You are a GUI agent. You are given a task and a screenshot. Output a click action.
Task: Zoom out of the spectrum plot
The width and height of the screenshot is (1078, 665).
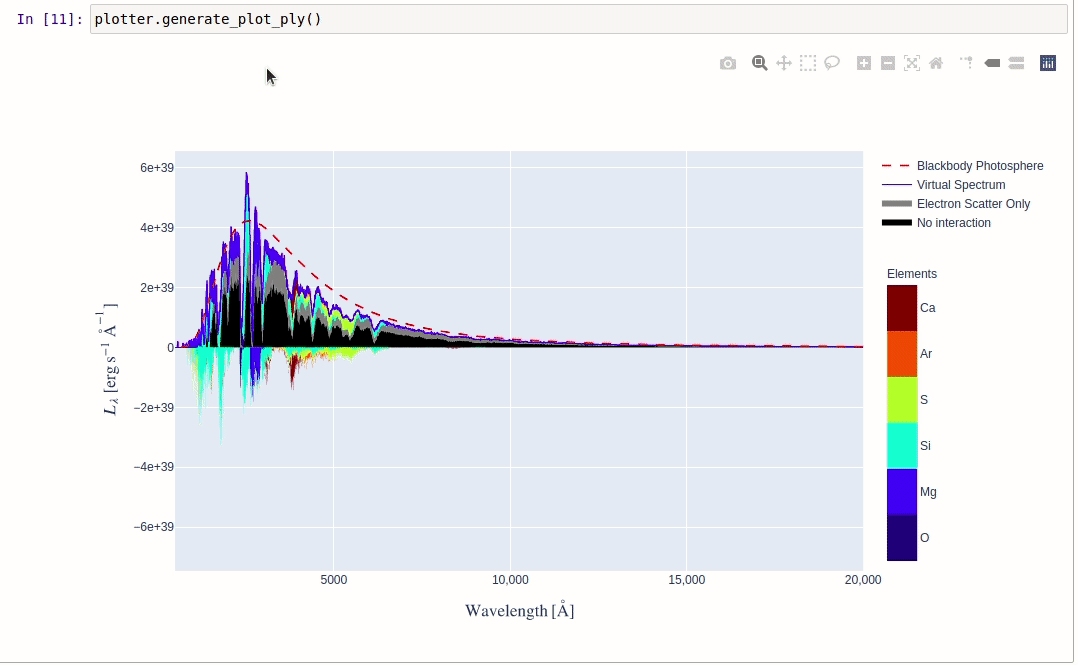pos(887,62)
